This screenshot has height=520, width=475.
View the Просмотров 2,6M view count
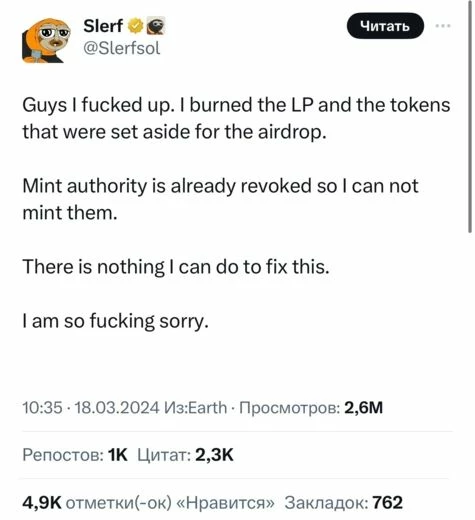(311, 407)
